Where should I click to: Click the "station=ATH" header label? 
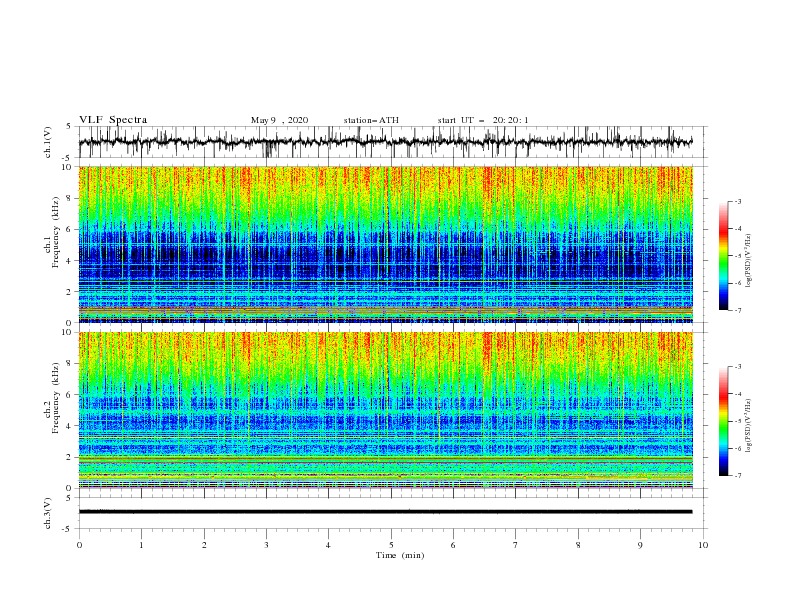coord(371,120)
